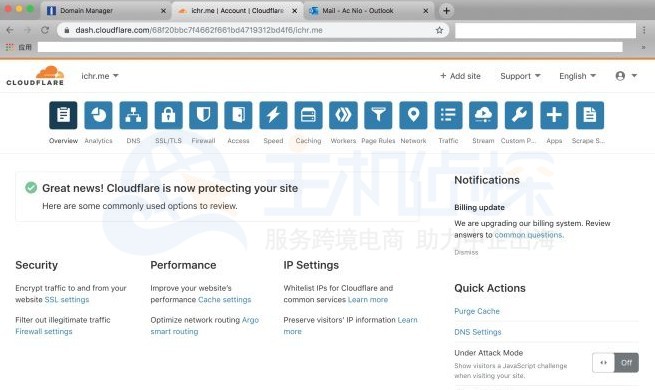Open the Speed lightning icon

pos(273,115)
